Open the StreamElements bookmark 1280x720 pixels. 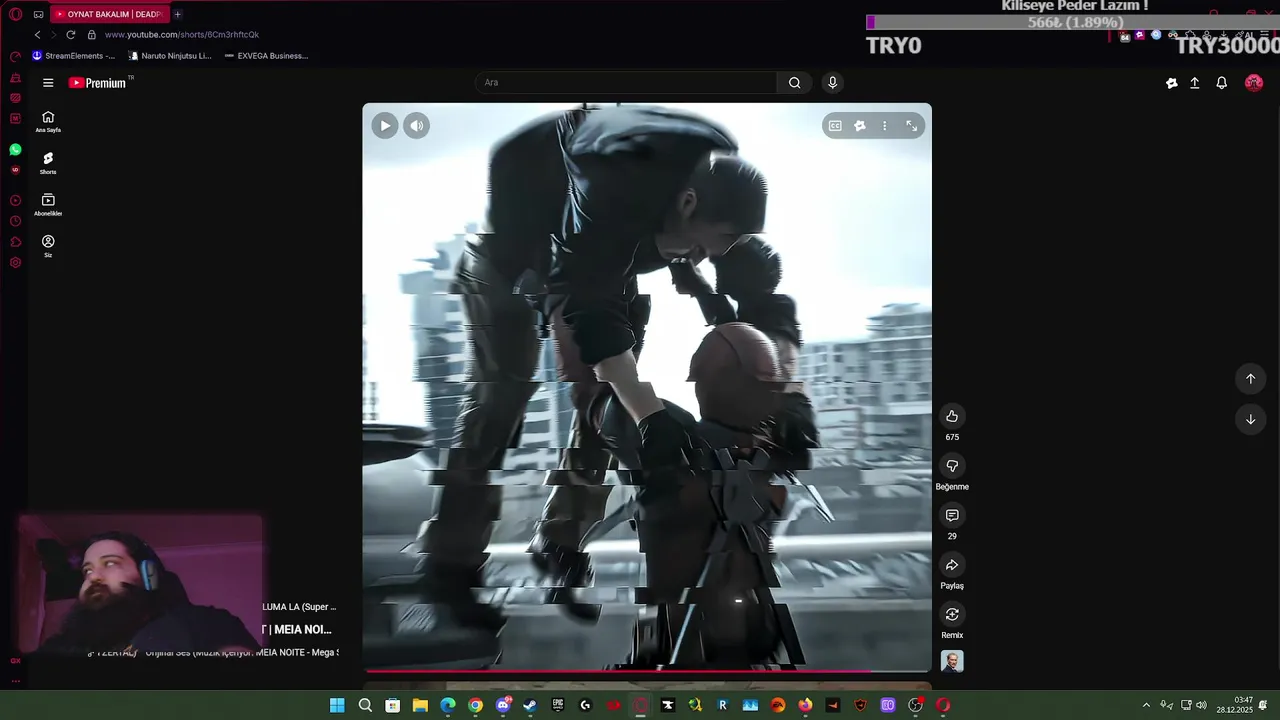74,56
